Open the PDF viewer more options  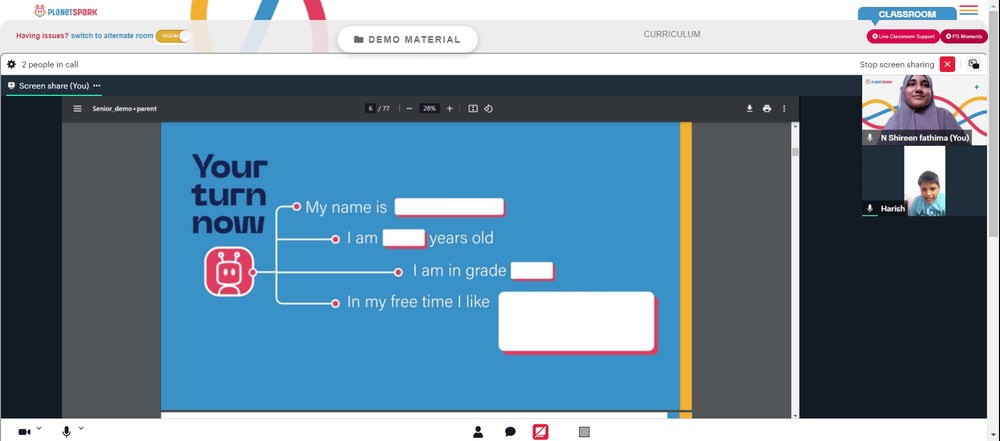pyautogui.click(x=784, y=108)
